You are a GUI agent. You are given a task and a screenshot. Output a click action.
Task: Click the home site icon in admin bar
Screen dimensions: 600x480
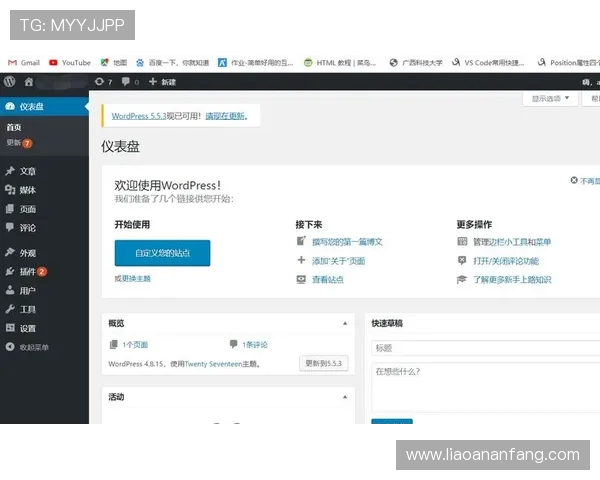[29, 82]
